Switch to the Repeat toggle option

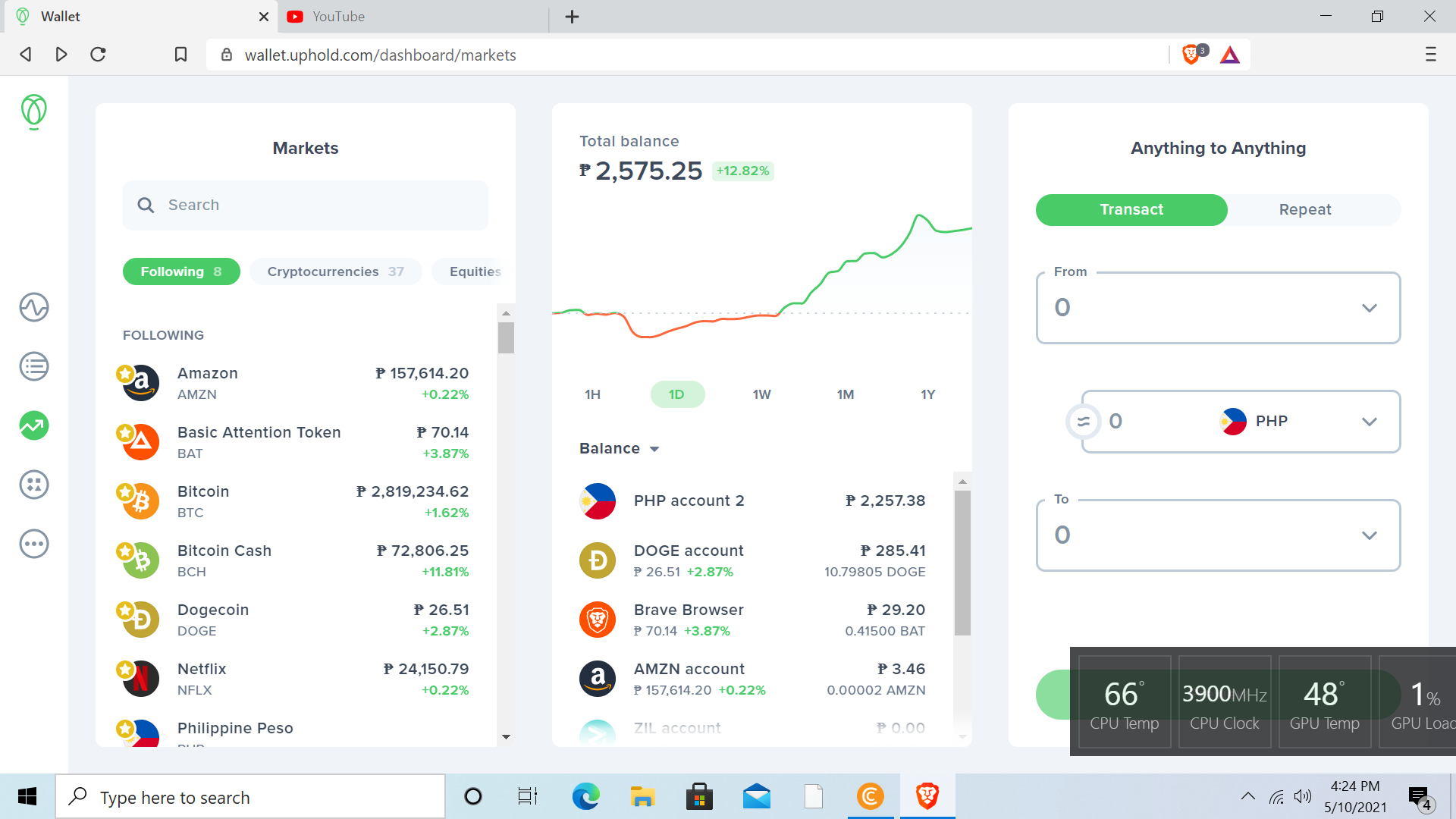pos(1304,209)
